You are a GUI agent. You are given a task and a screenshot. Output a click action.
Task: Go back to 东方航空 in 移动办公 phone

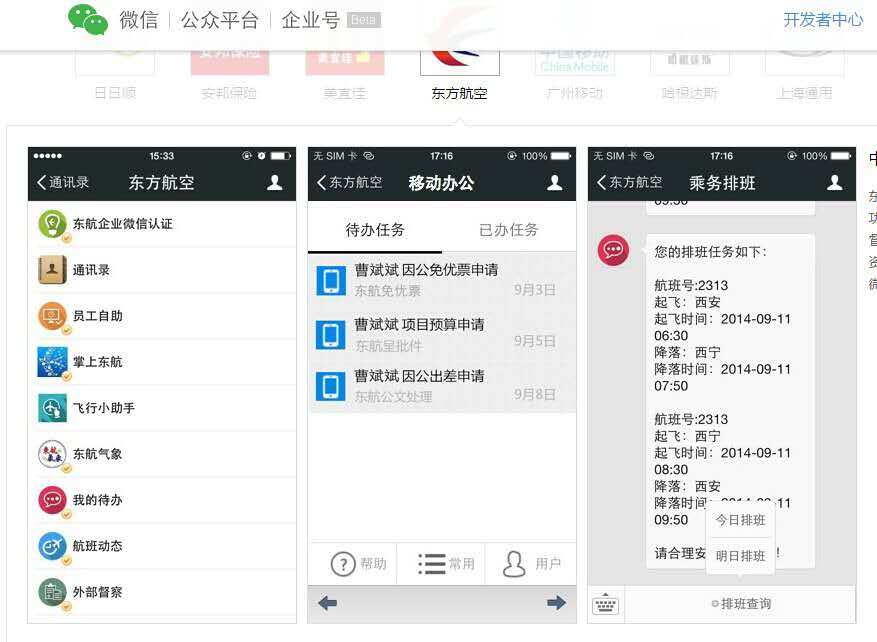coord(349,182)
